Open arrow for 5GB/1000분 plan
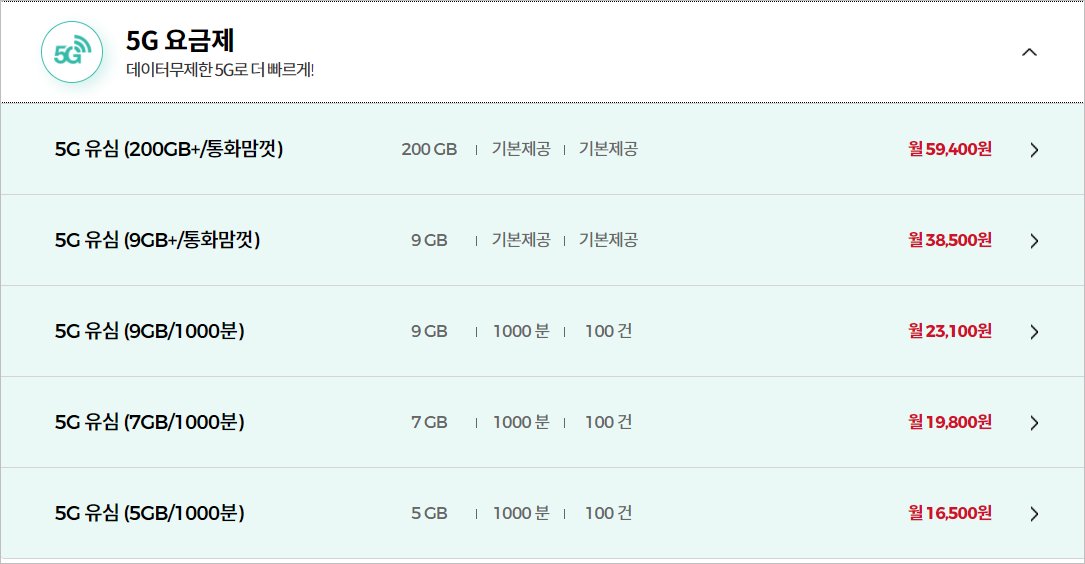1085x564 pixels. tap(1034, 514)
